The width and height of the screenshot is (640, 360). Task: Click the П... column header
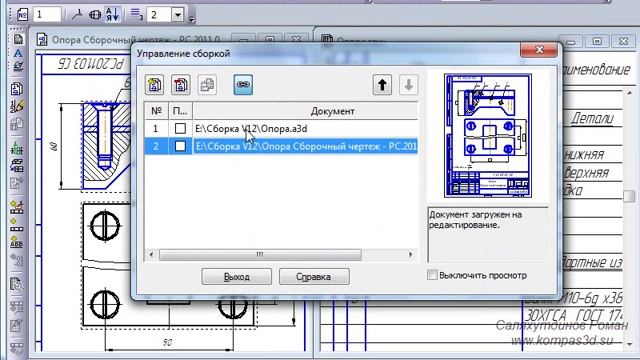[180, 111]
